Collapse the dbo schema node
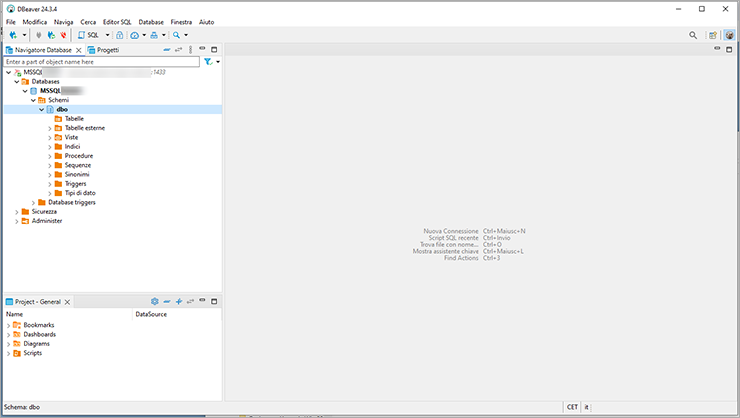Image resolution: width=740 pixels, height=418 pixels. click(x=42, y=109)
